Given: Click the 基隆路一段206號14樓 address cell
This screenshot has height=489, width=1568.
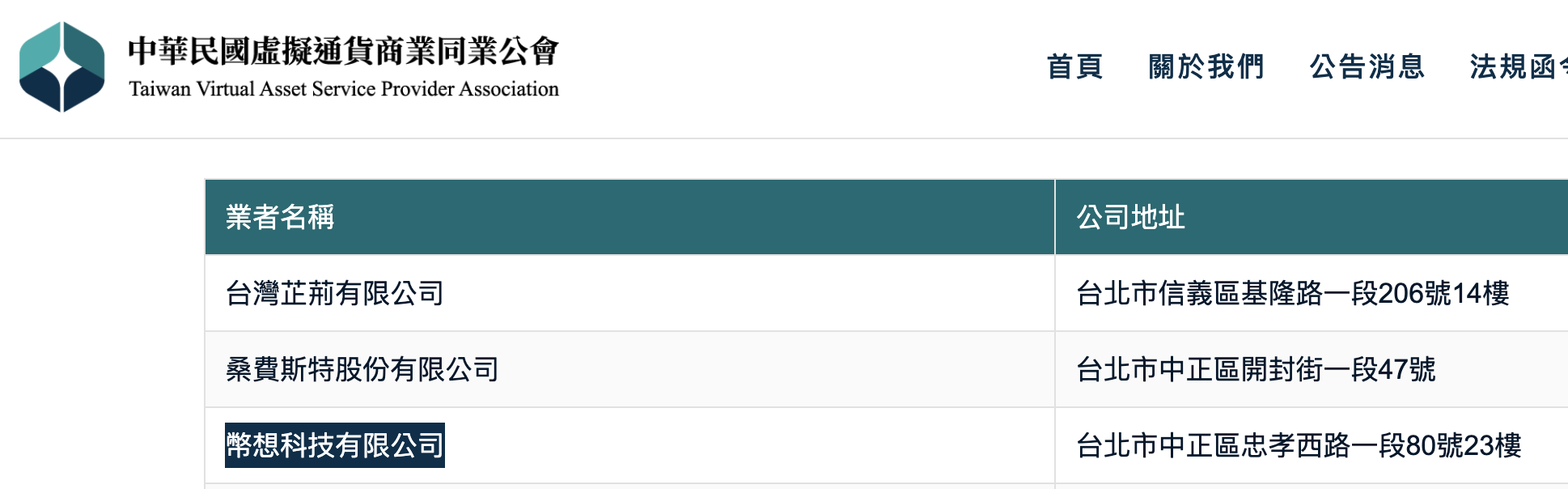Looking at the screenshot, I should (x=1292, y=293).
